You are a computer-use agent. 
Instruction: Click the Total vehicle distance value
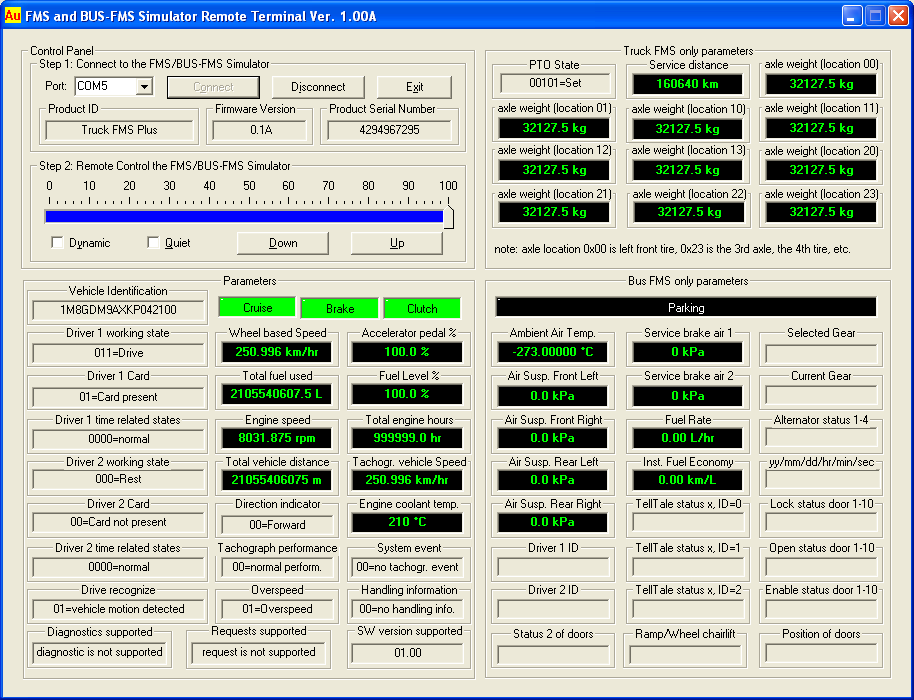click(x=276, y=480)
